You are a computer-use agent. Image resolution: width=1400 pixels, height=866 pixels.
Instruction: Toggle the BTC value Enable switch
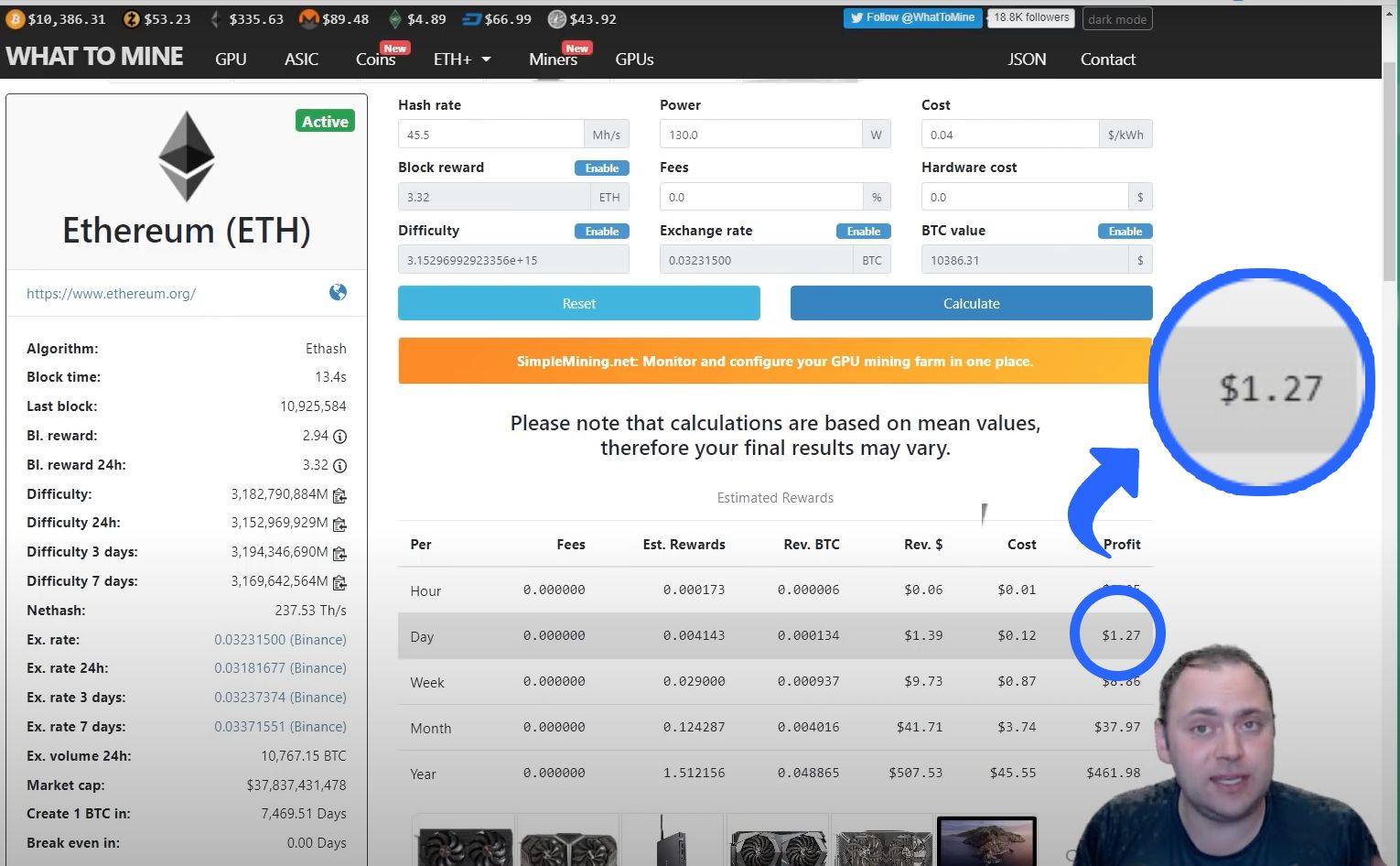click(1125, 232)
